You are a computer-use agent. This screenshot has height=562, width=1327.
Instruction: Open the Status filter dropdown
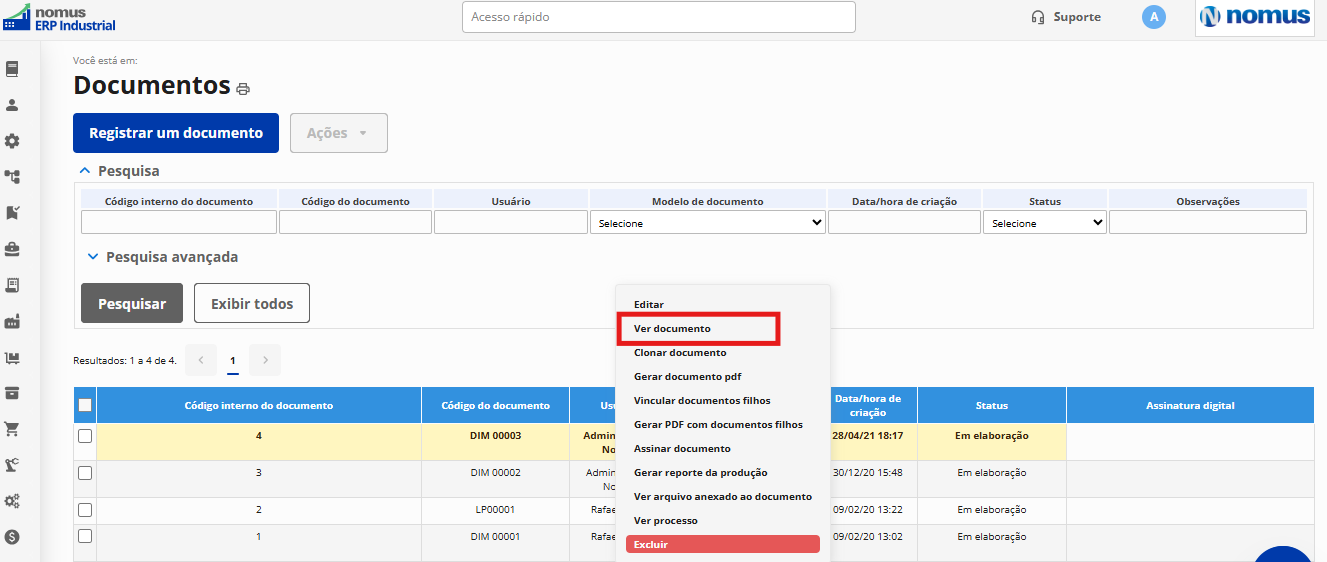pos(1045,223)
